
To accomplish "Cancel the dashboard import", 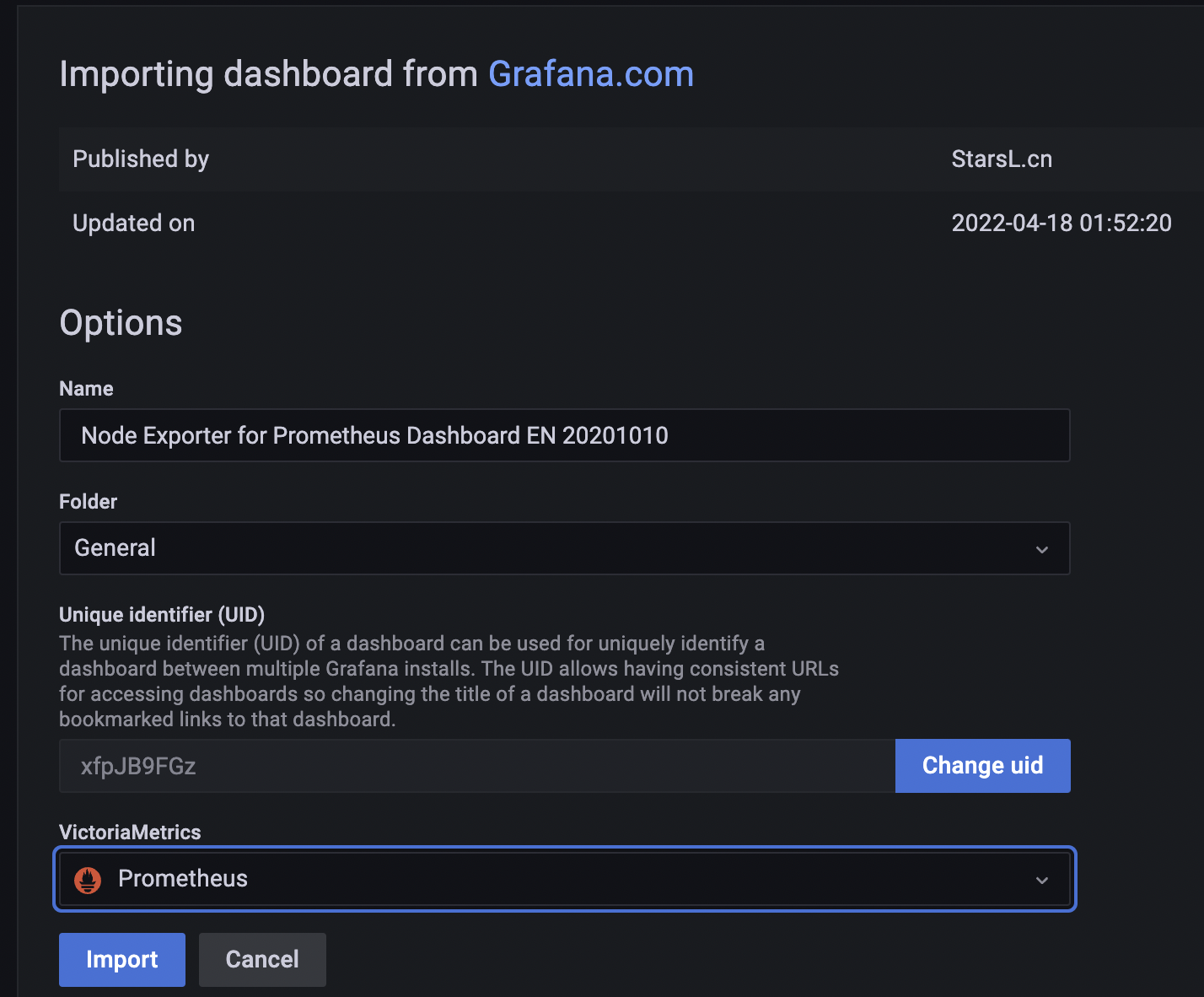I will (x=262, y=959).
